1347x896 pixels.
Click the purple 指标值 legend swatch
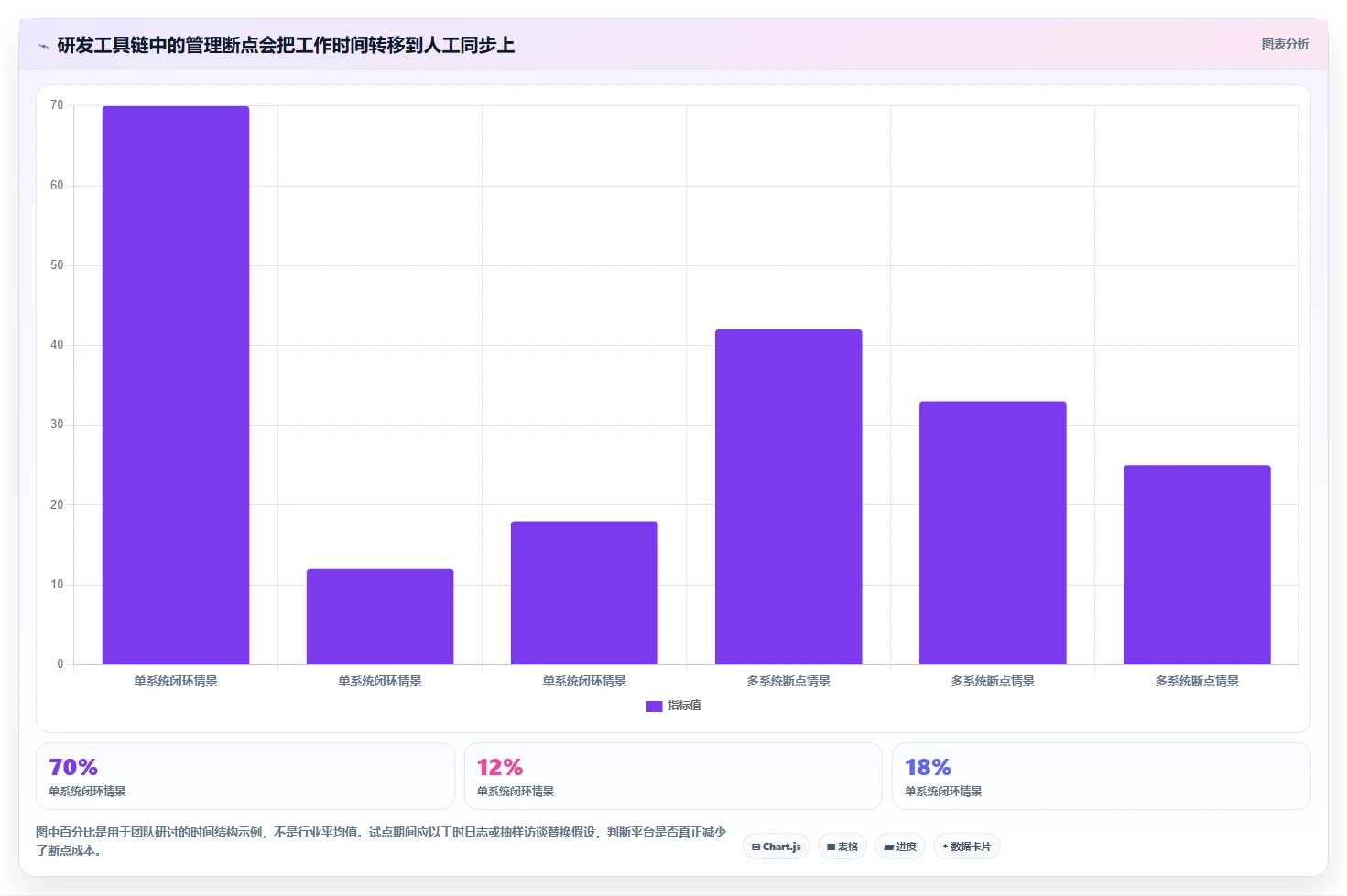[654, 706]
